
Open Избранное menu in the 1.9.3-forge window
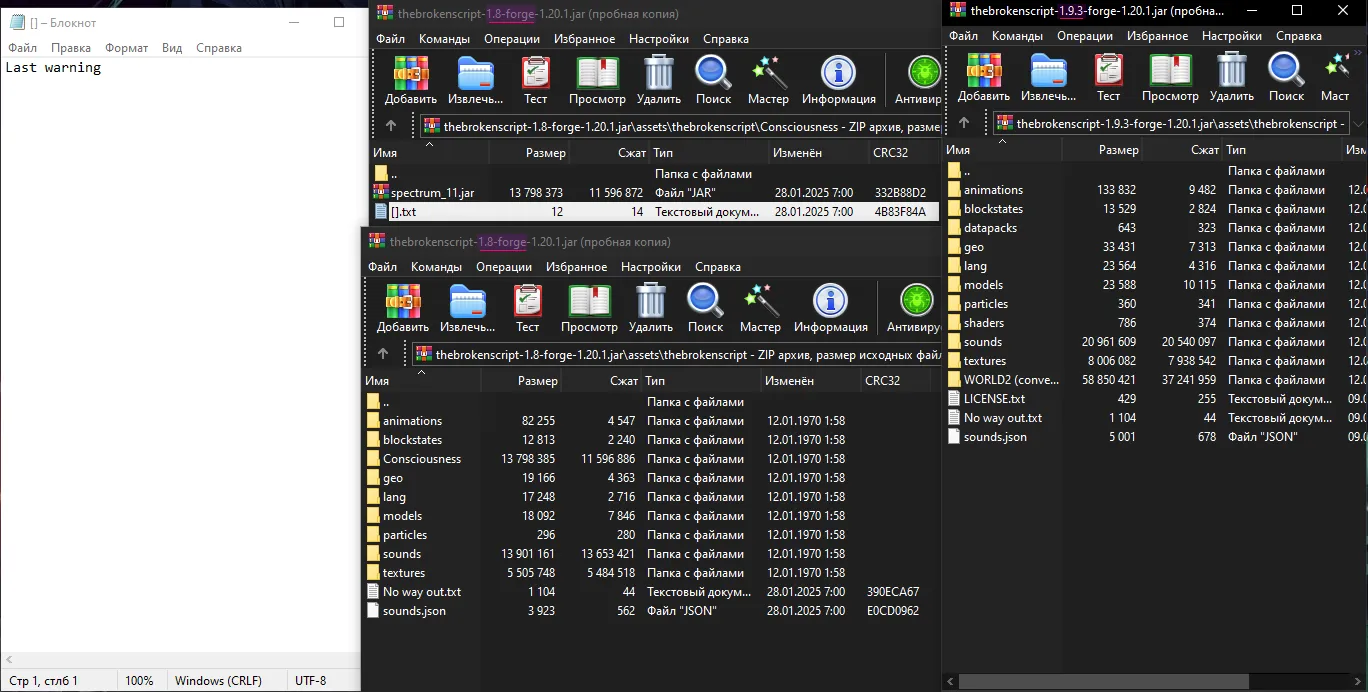coord(1158,35)
